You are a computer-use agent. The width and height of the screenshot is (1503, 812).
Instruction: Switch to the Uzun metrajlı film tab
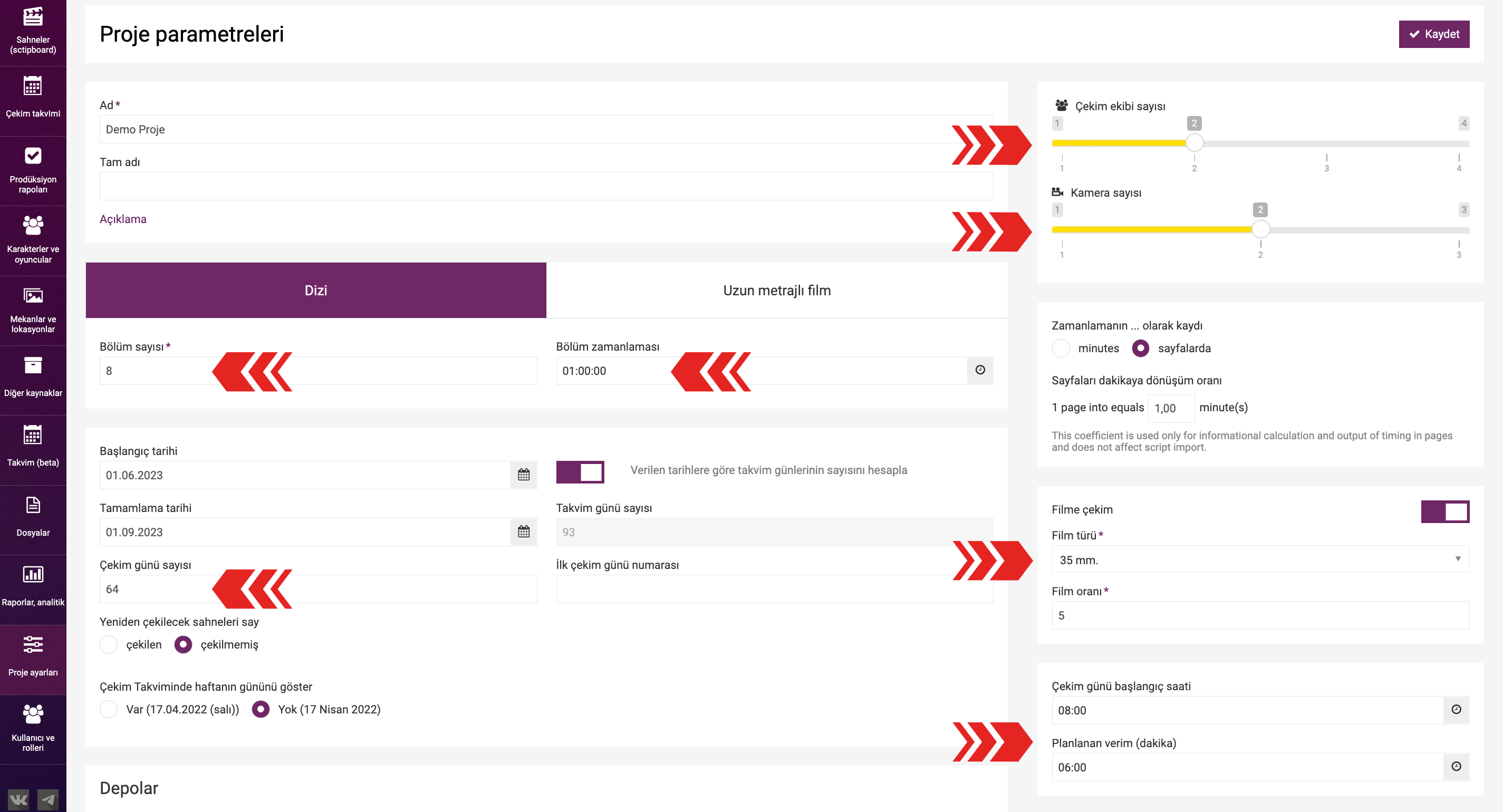(x=777, y=290)
